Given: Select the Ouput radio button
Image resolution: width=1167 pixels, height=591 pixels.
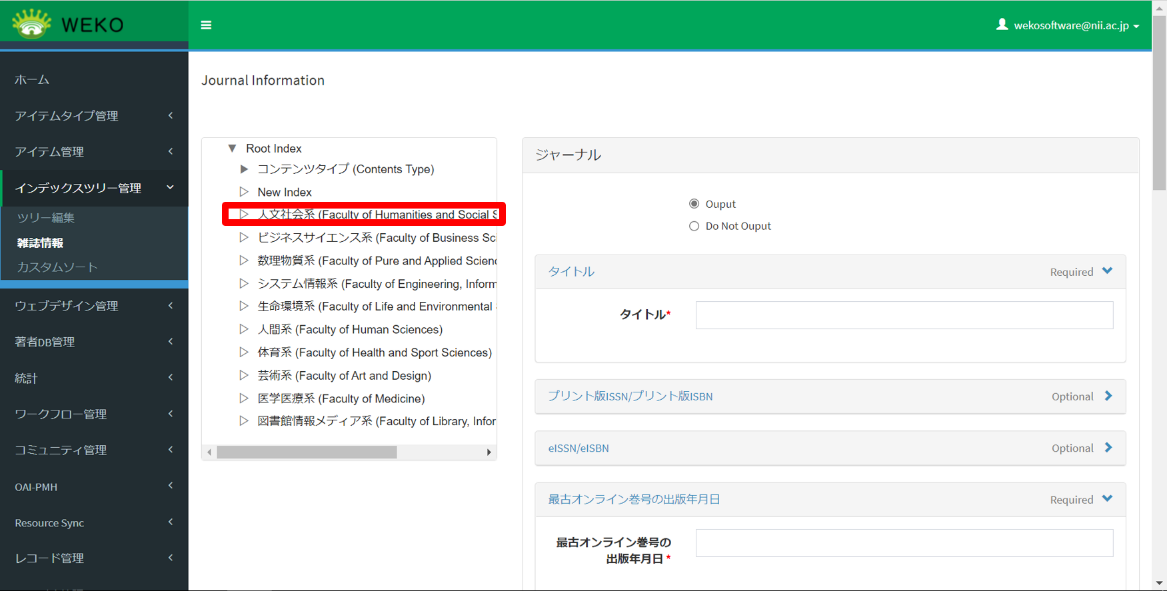Looking at the screenshot, I should pos(695,203).
